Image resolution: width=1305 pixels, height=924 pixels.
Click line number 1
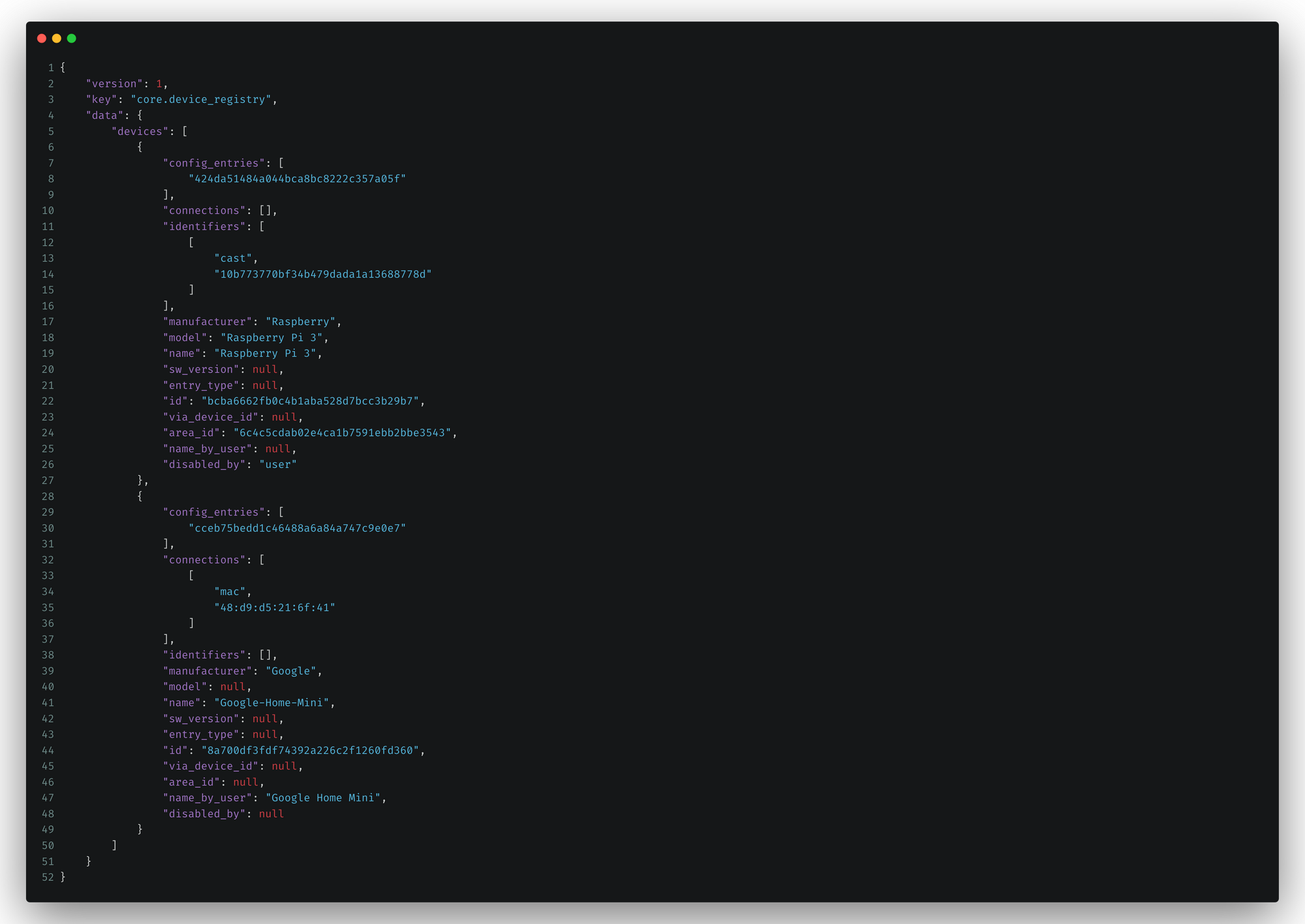(51, 67)
